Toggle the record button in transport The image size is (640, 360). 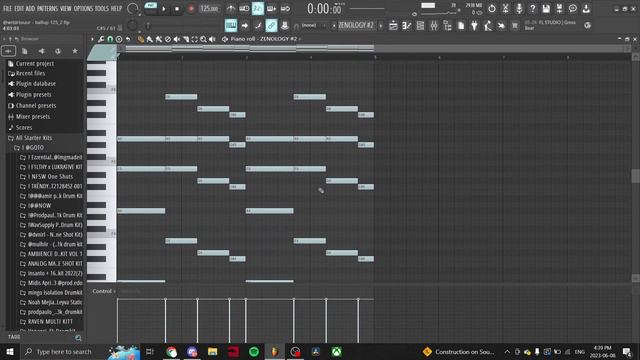[191, 9]
